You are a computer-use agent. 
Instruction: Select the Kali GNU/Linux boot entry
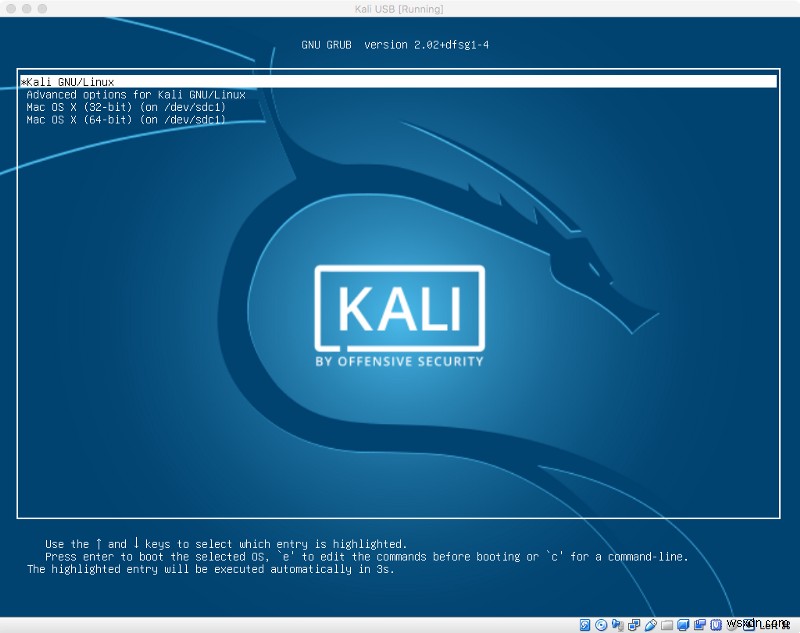click(398, 82)
